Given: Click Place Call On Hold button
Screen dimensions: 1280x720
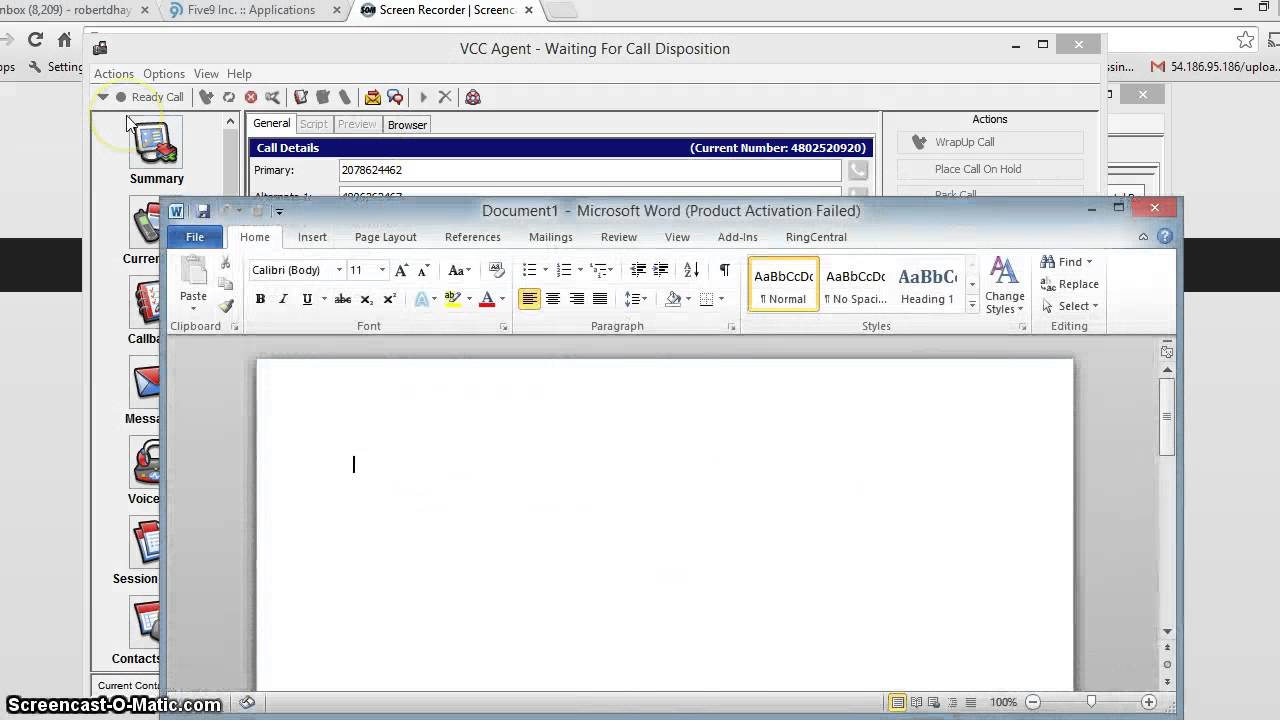Looking at the screenshot, I should pyautogui.click(x=990, y=169).
